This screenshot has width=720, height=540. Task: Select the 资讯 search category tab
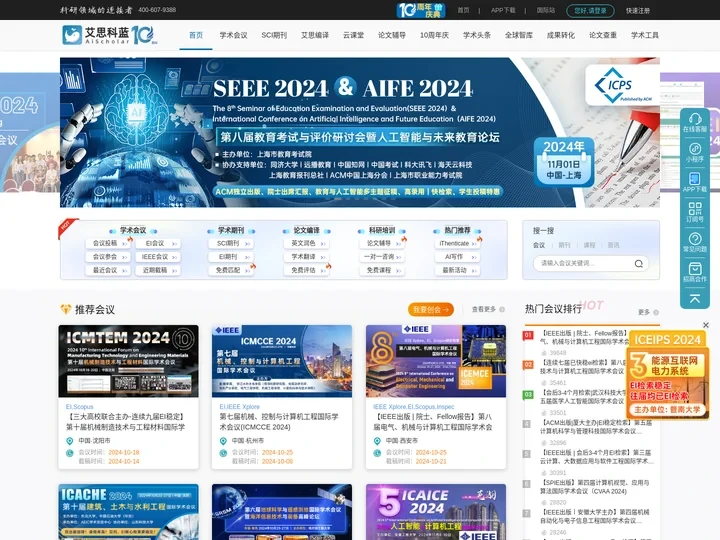point(613,245)
